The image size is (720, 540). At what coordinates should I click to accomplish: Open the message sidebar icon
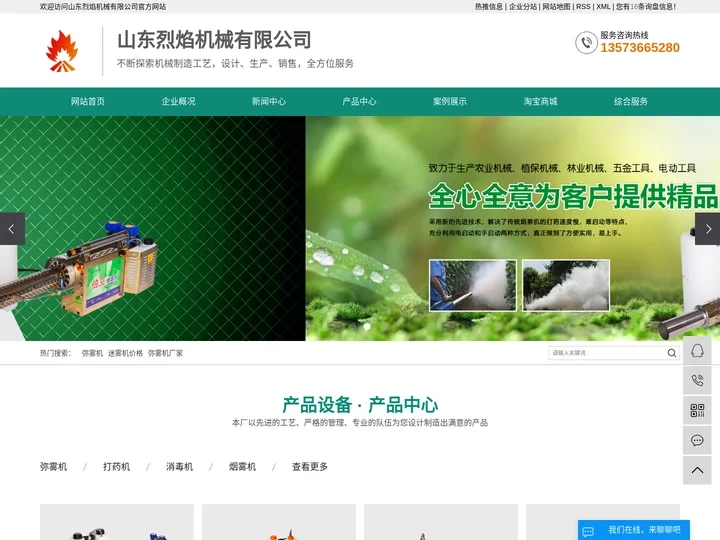[x=697, y=440]
